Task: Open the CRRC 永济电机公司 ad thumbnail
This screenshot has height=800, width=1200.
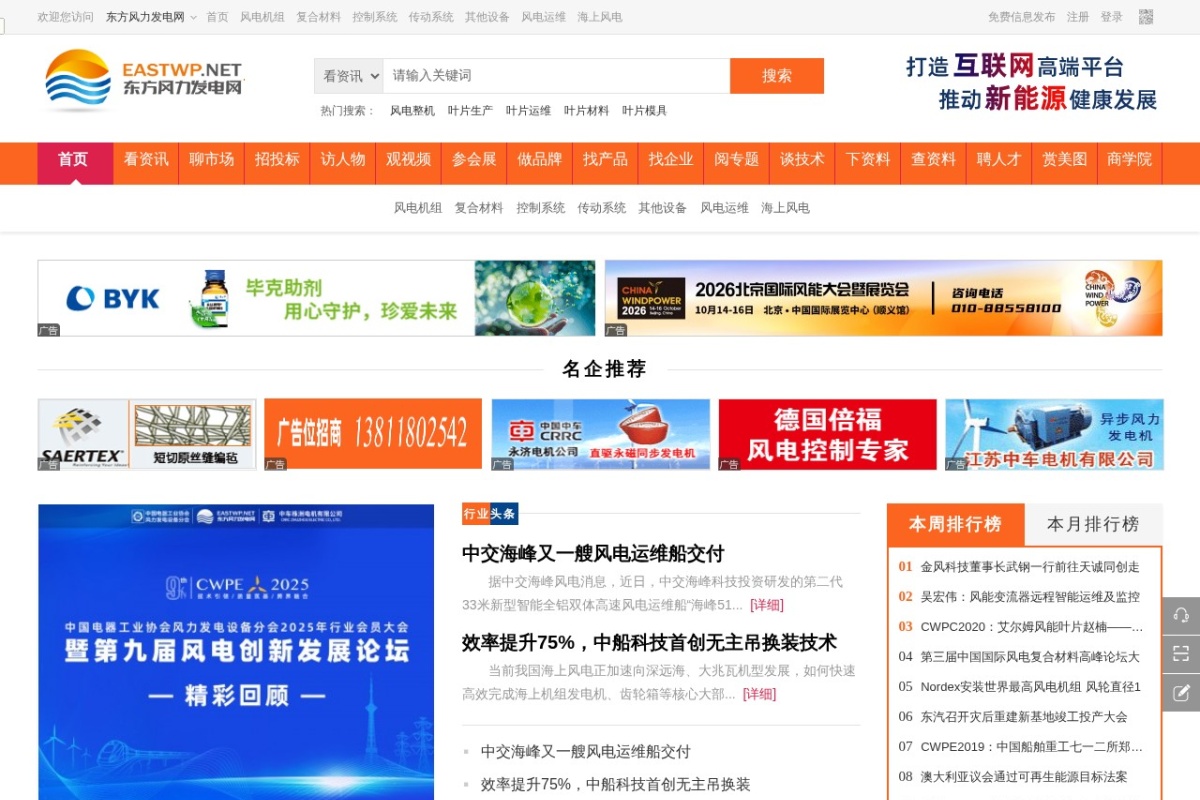Action: (x=600, y=435)
